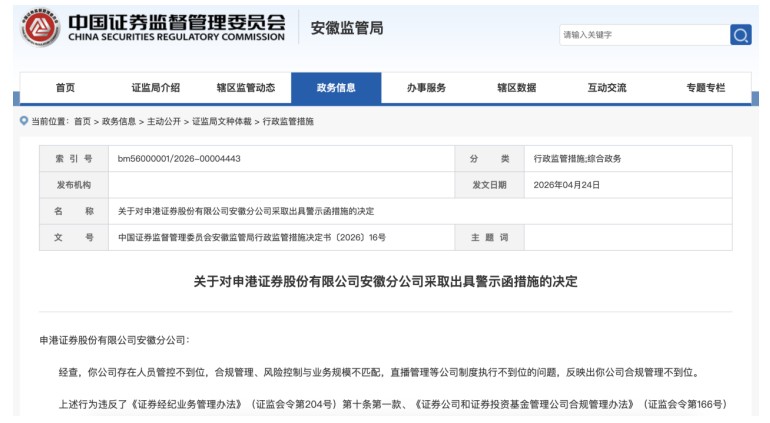This screenshot has width=770, height=423.
Task: Click the 文号 label cell
Action: tap(74, 237)
